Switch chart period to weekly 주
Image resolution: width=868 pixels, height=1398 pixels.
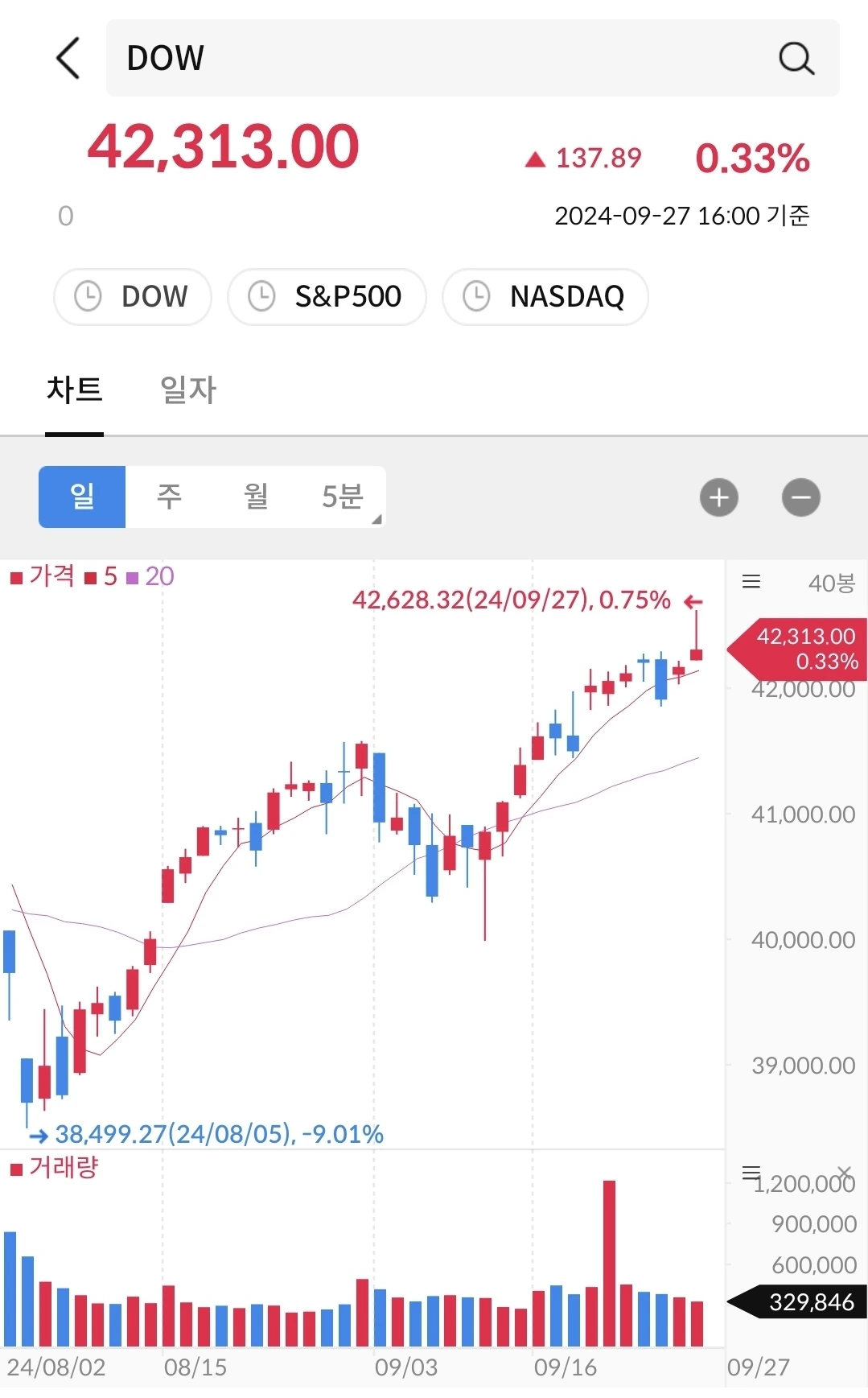pos(169,497)
